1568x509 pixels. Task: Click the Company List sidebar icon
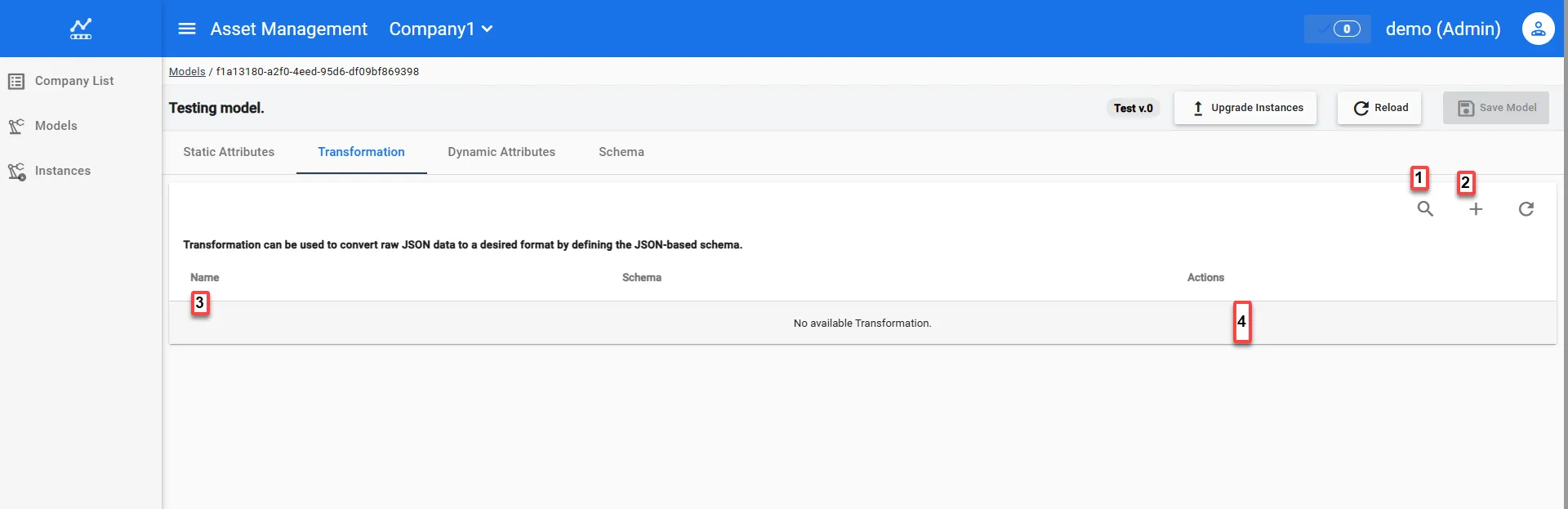[16, 81]
